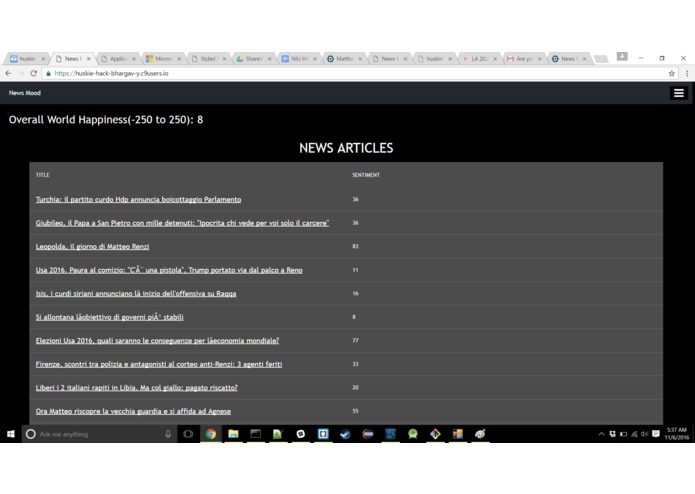Viewport: 695px width, 494px height.
Task: Open Task View on the taskbar
Action: [x=188, y=434]
